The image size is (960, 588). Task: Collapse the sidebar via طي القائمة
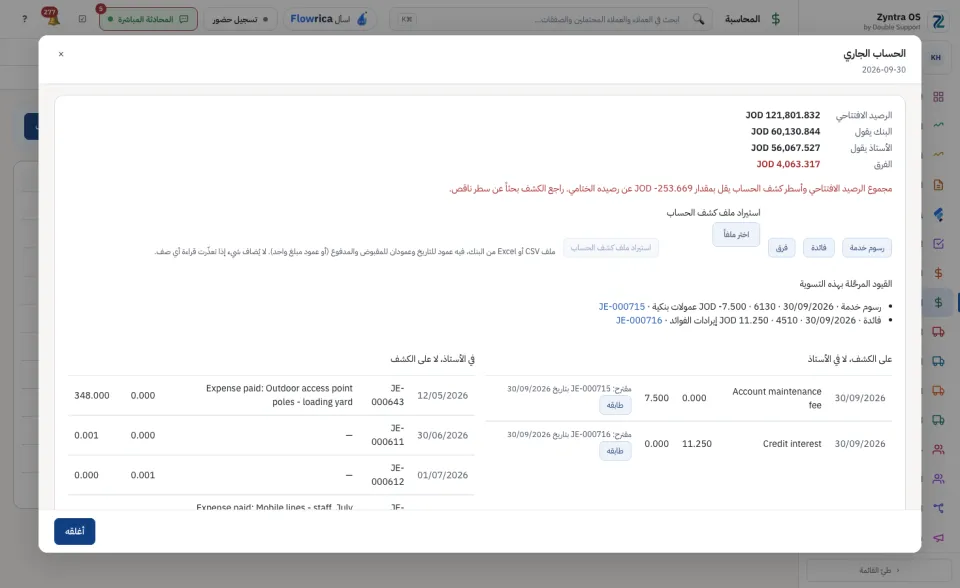pyautogui.click(x=879, y=570)
